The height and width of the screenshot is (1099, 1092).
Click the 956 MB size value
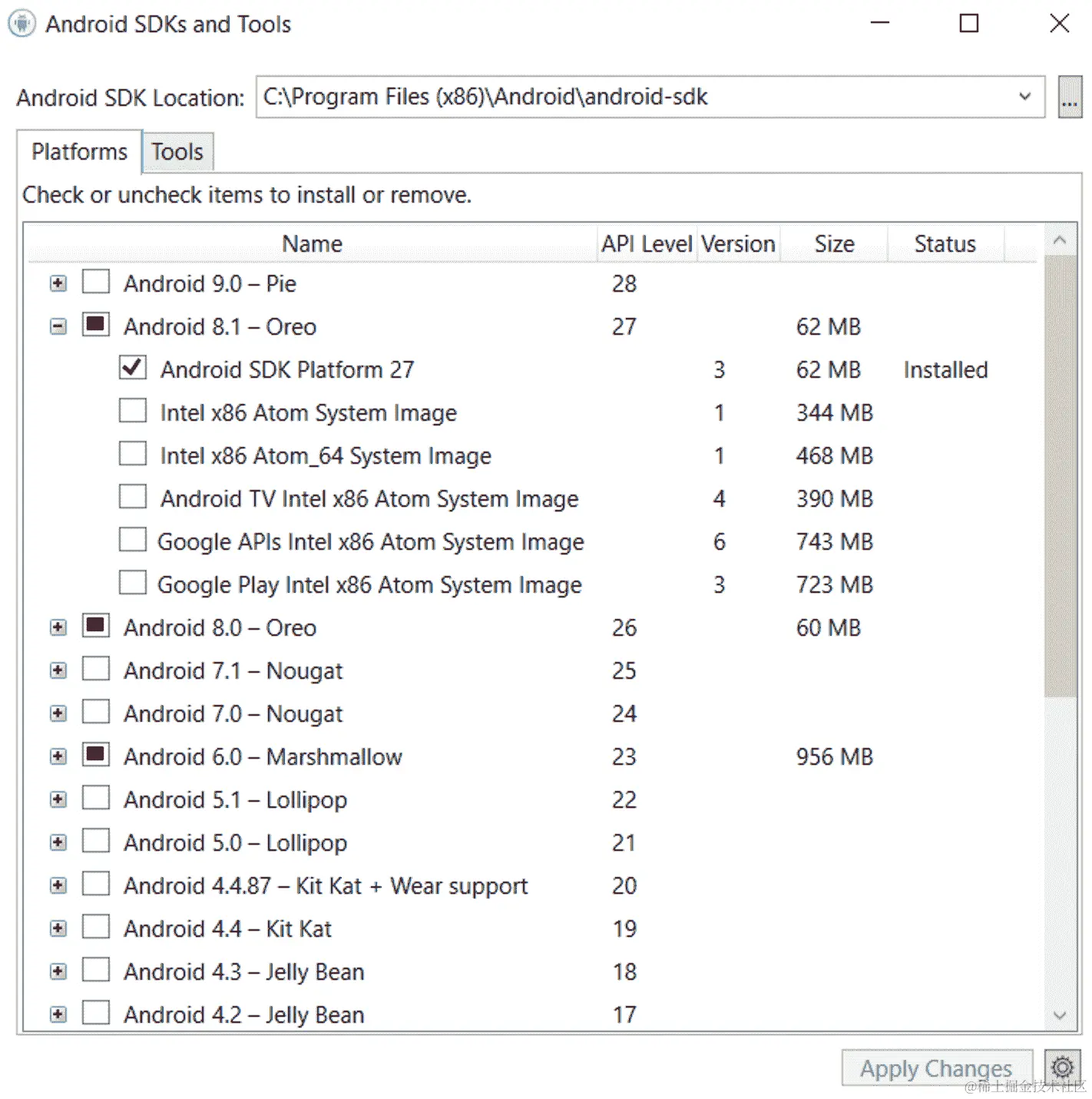835,757
